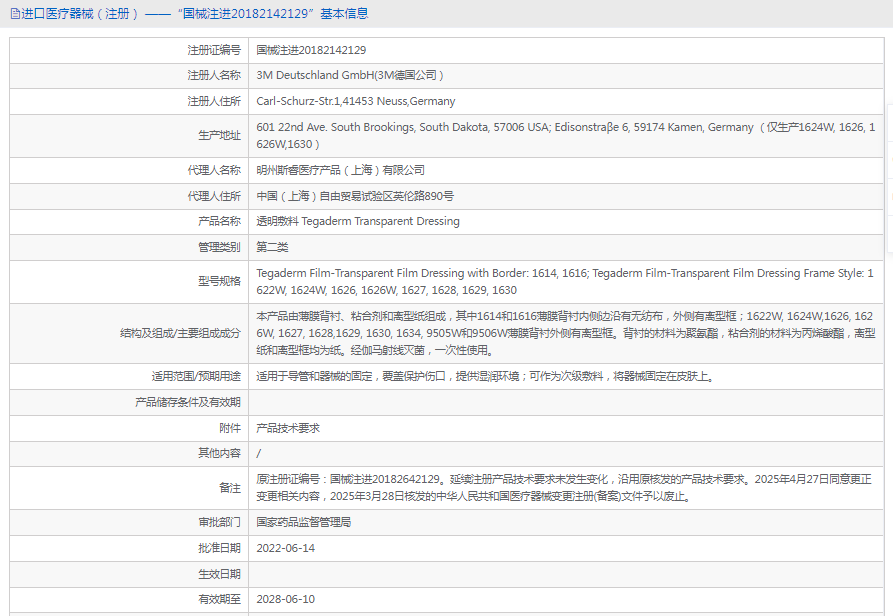This screenshot has height=616, width=893.
Task: Select the 其他内容 label
Action: (x=219, y=453)
